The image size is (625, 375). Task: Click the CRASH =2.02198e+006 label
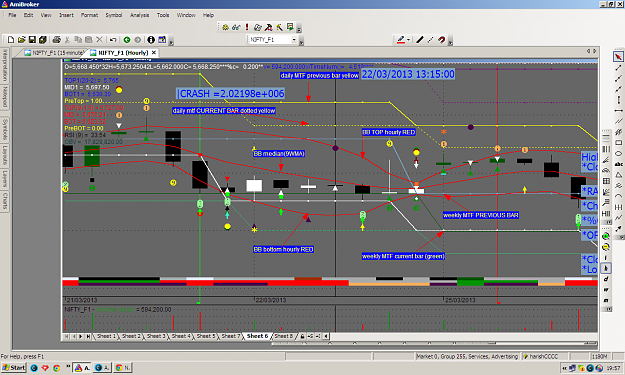[230, 94]
